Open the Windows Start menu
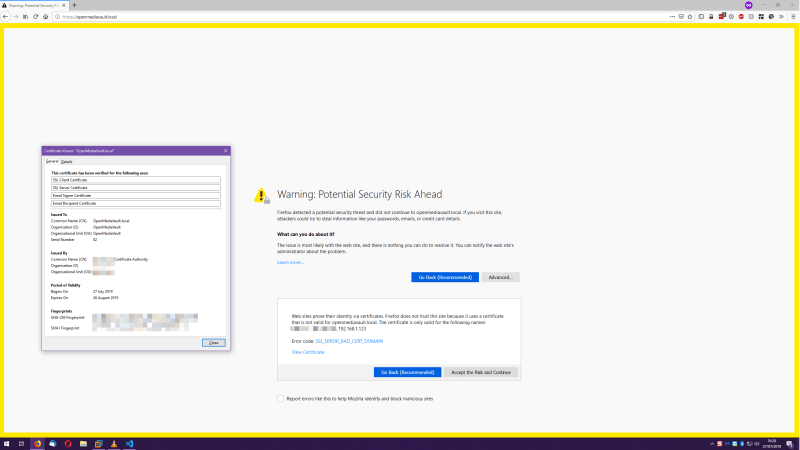The height and width of the screenshot is (450, 800). pyautogui.click(x=7, y=444)
